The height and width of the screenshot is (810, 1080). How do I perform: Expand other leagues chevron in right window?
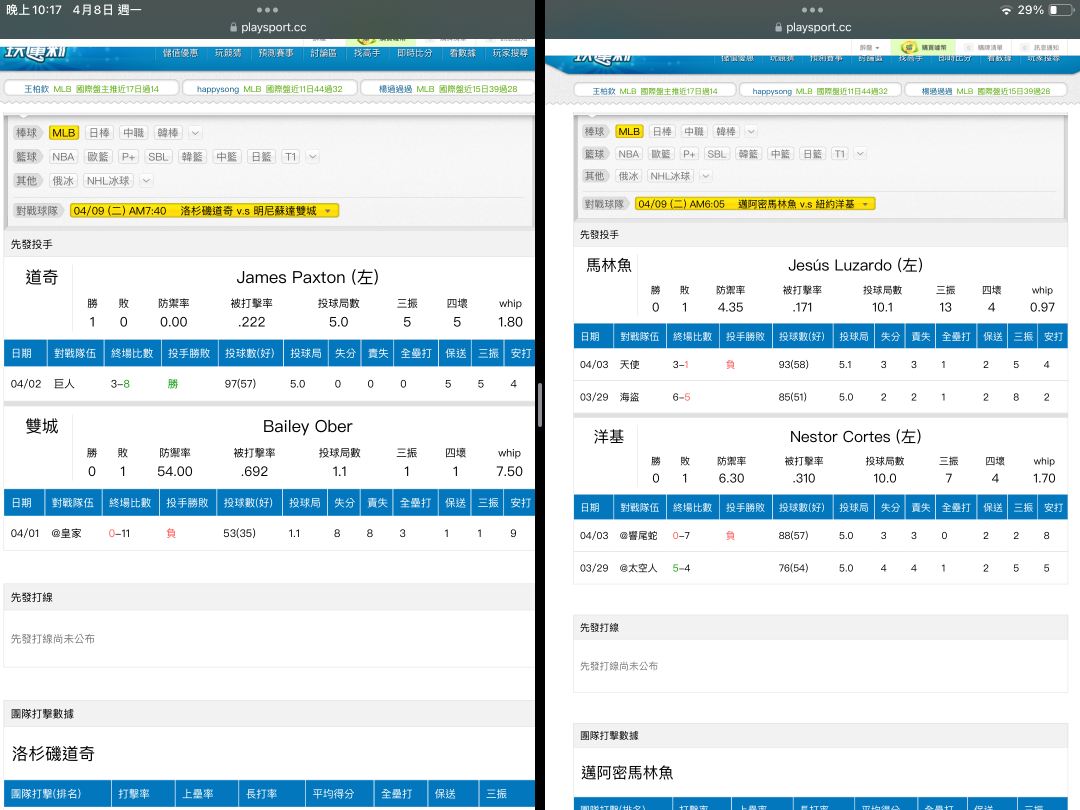[705, 176]
